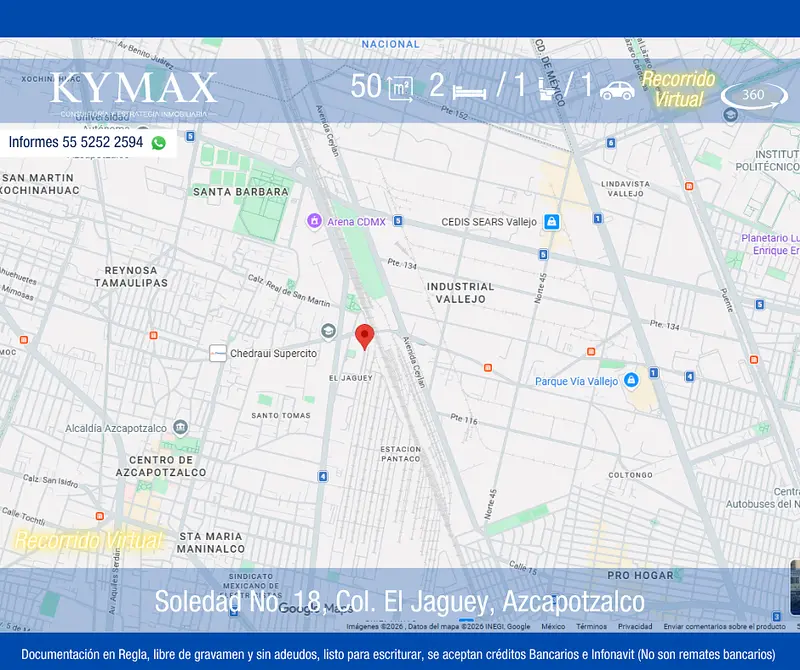800x670 pixels.
Task: Click the PRO HOGAR neighborhood label
Action: (640, 575)
